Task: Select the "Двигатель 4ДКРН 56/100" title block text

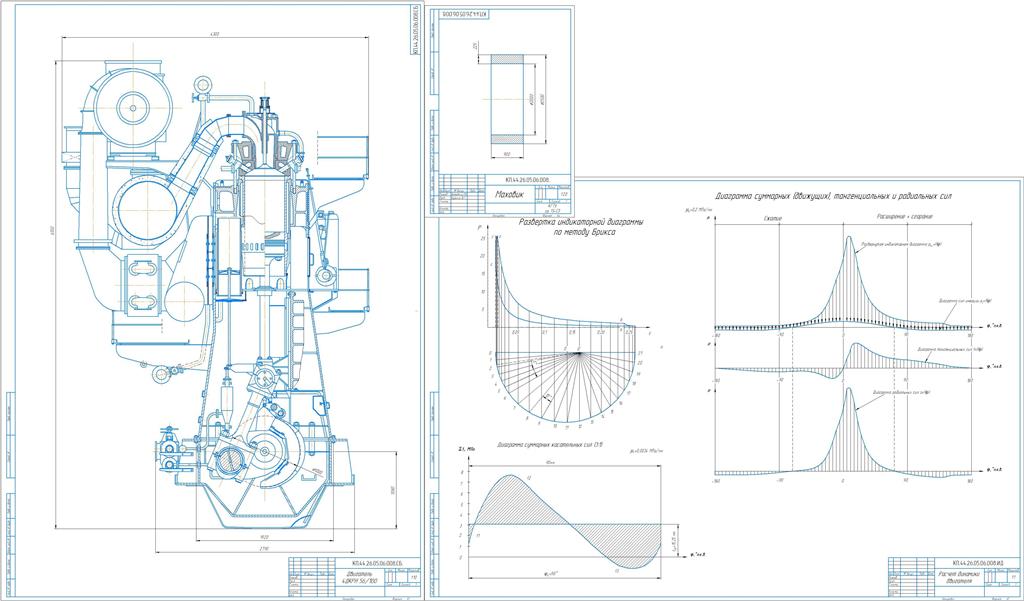Action: [x=359, y=577]
